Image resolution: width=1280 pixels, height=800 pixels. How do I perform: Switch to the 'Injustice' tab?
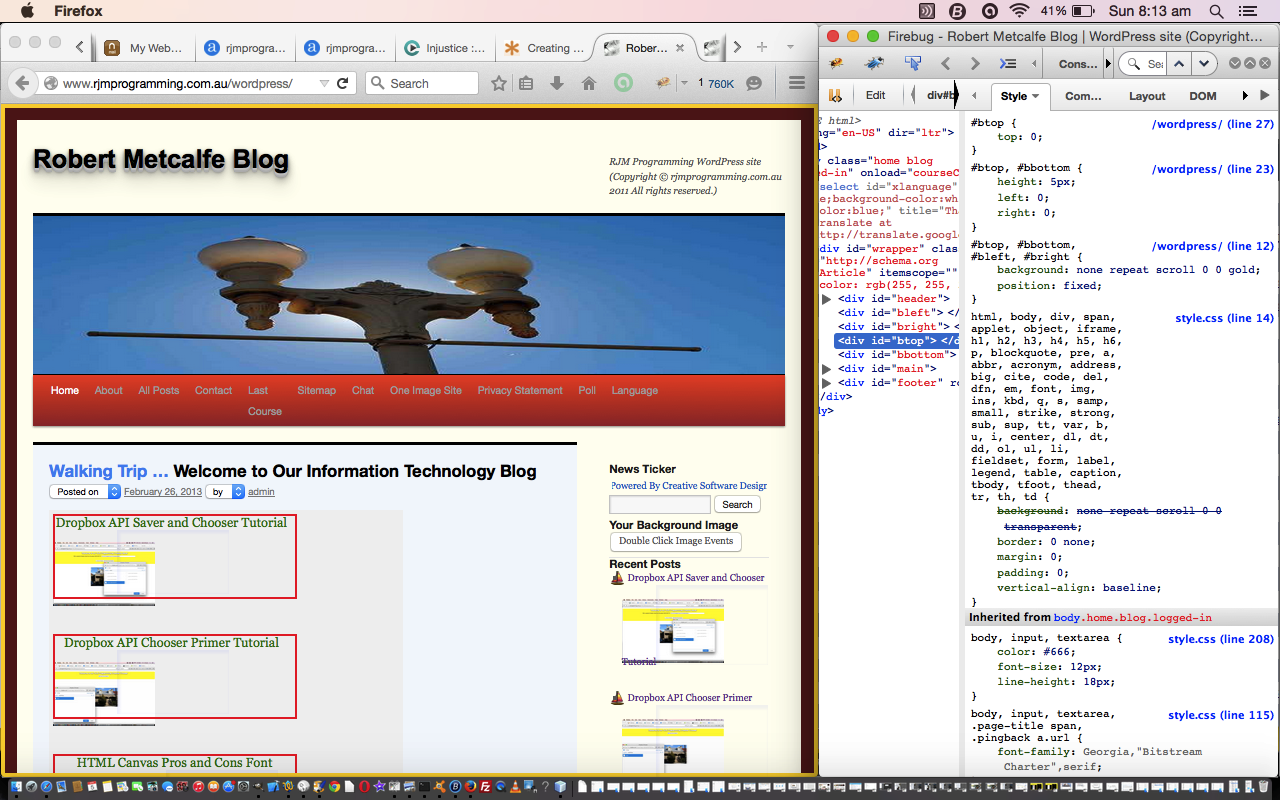445,47
